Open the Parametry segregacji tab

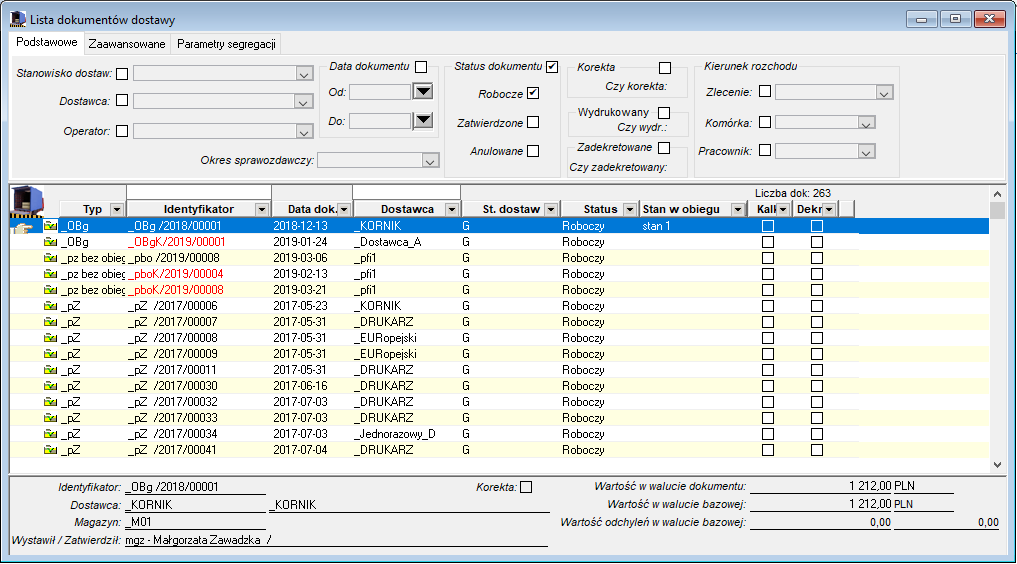226,44
